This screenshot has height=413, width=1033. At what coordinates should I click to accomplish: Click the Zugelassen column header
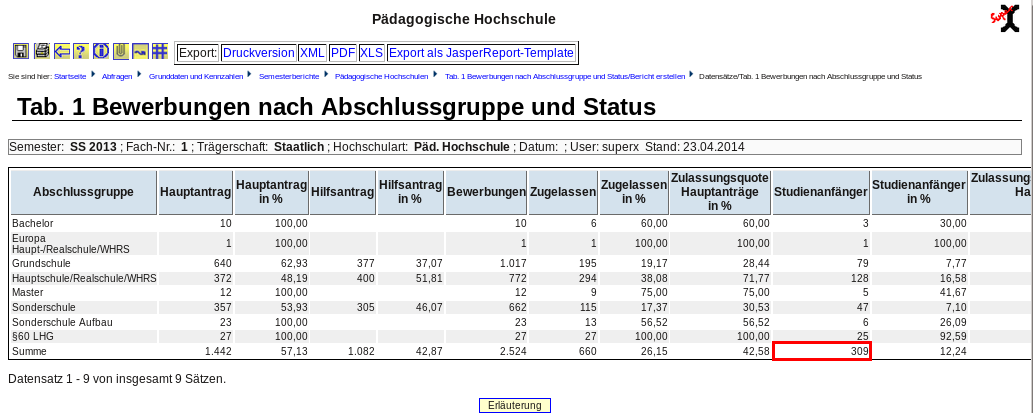(x=563, y=192)
